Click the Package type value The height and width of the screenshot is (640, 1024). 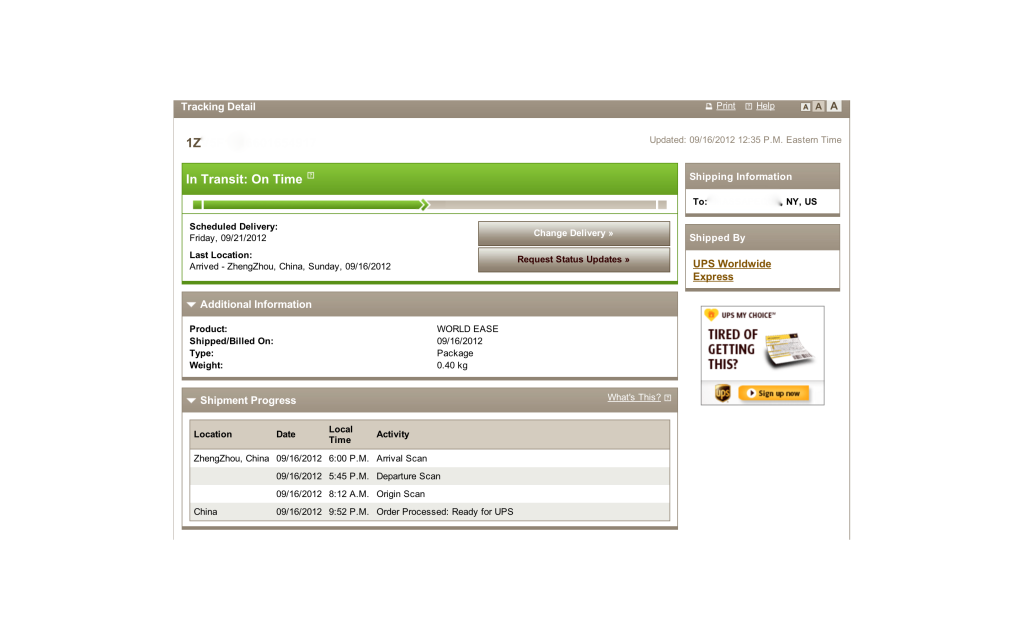[455, 353]
